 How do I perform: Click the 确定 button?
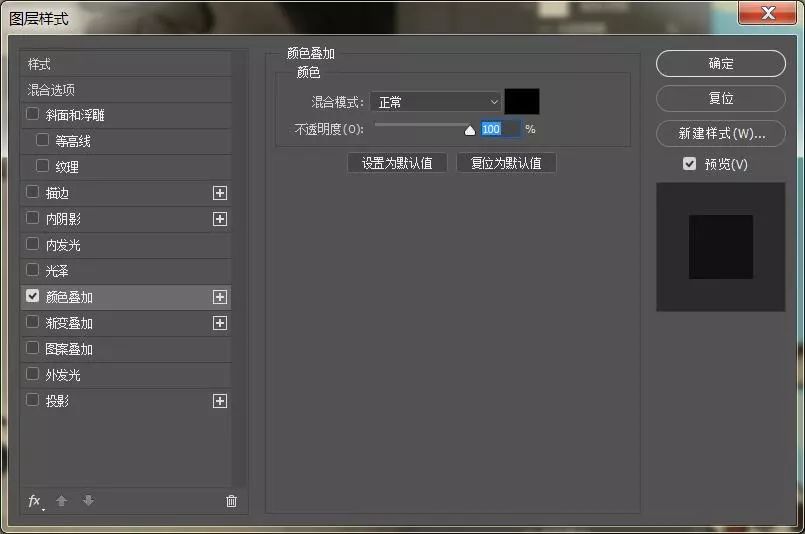click(x=720, y=63)
